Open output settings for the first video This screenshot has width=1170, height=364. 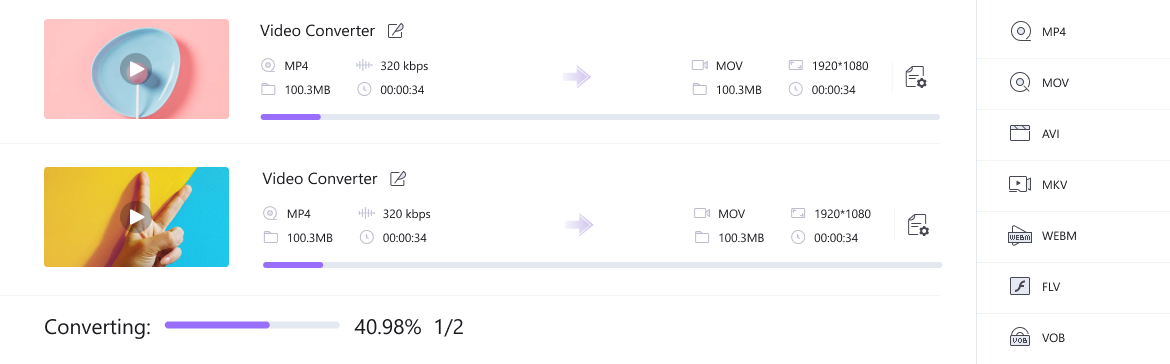(916, 78)
